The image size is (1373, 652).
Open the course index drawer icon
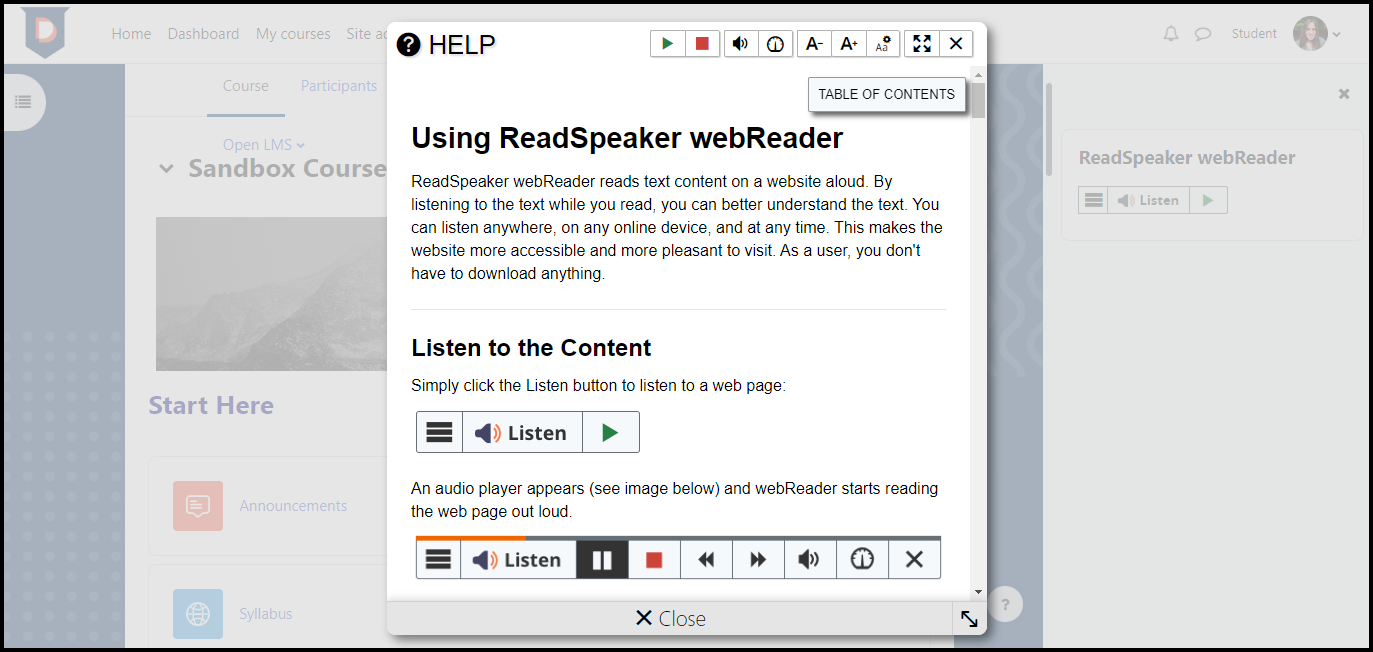coord(23,102)
